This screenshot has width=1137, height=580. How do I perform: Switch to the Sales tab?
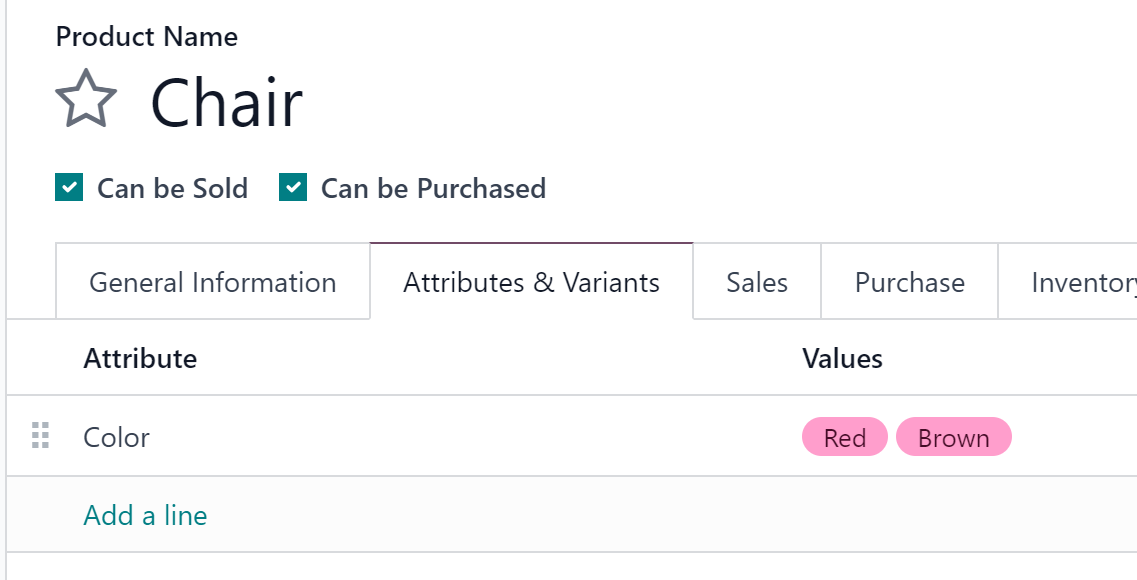click(x=757, y=281)
